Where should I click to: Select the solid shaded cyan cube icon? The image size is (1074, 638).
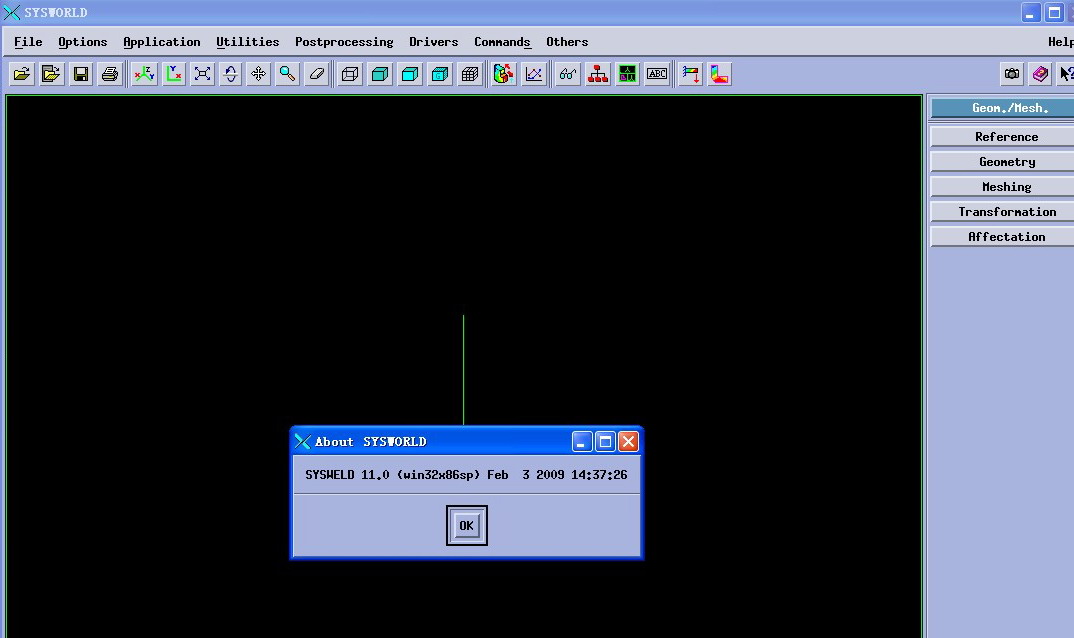coord(410,74)
